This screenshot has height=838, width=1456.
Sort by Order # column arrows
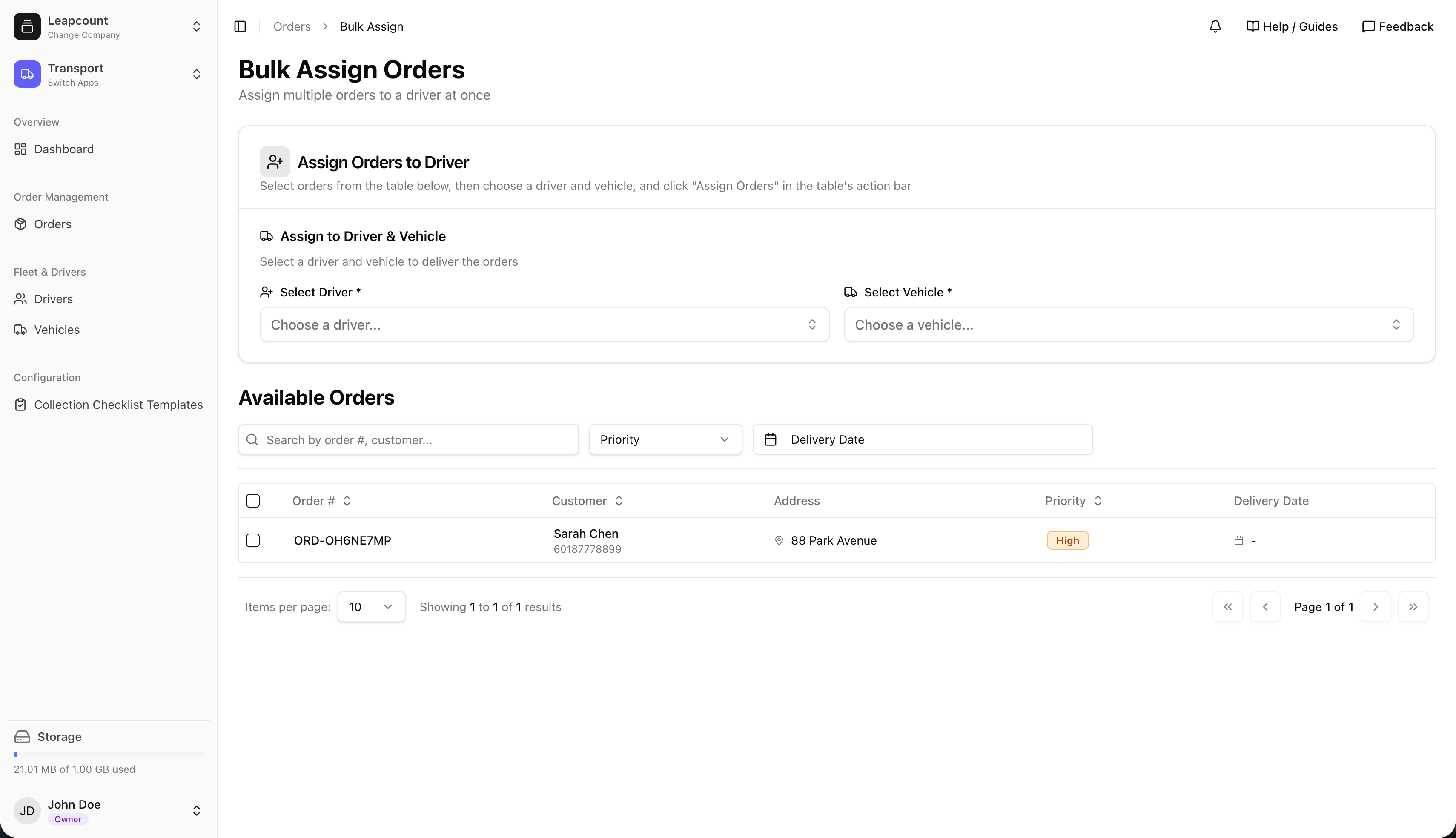click(x=347, y=501)
